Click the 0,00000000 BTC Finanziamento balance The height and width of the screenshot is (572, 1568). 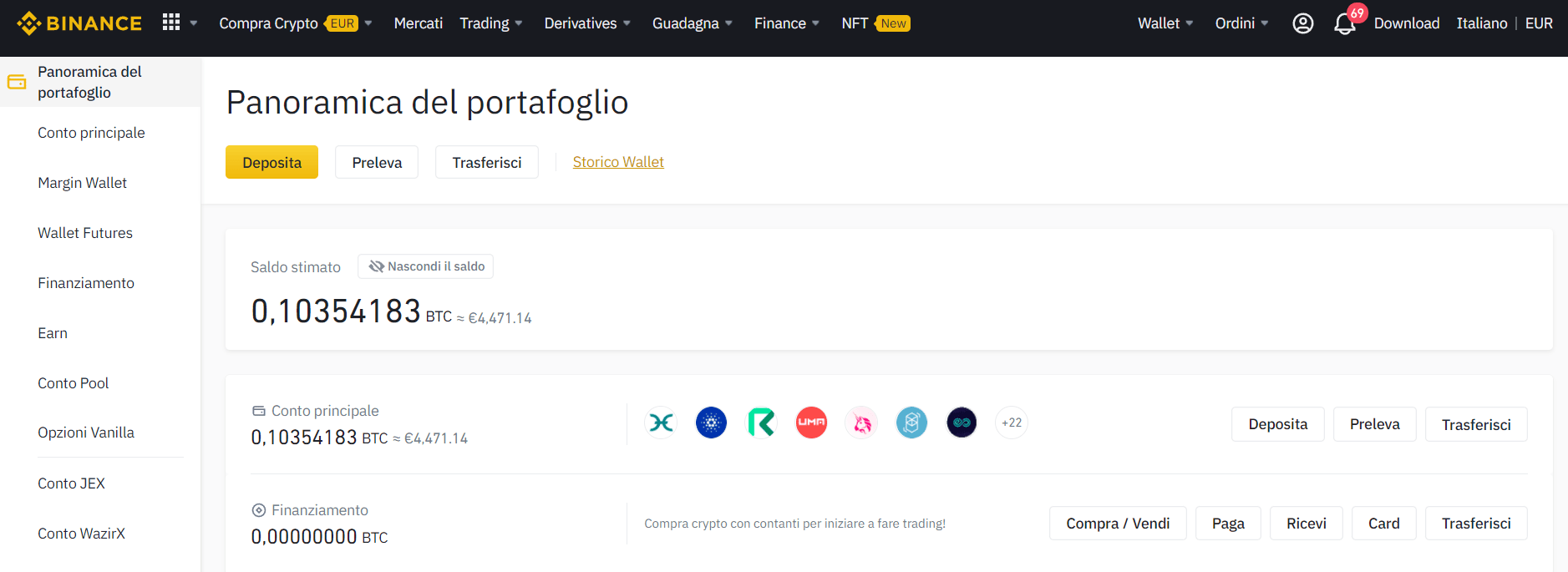coord(319,537)
